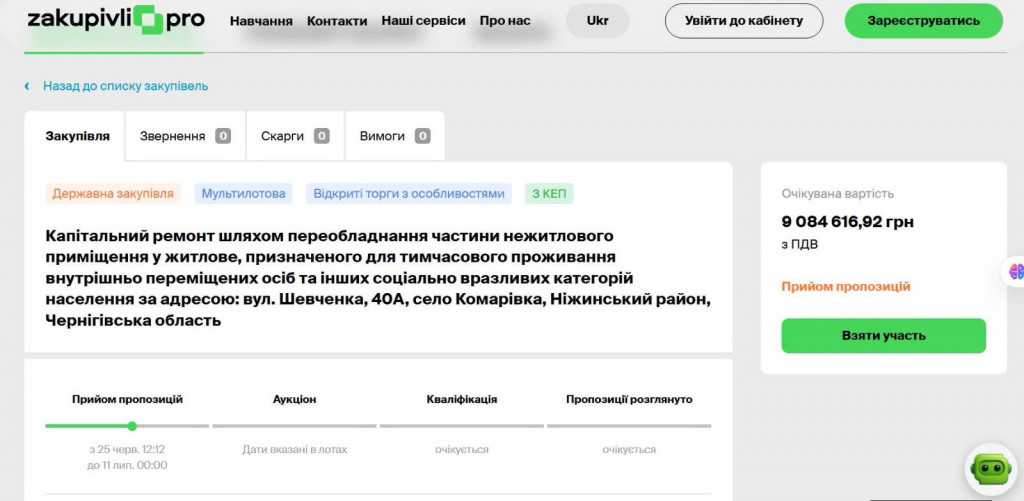
Task: Click the green progress dot on timeline
Action: pos(132,426)
